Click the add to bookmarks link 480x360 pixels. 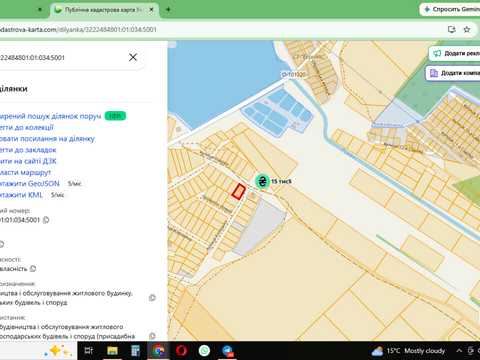pyautogui.click(x=28, y=150)
